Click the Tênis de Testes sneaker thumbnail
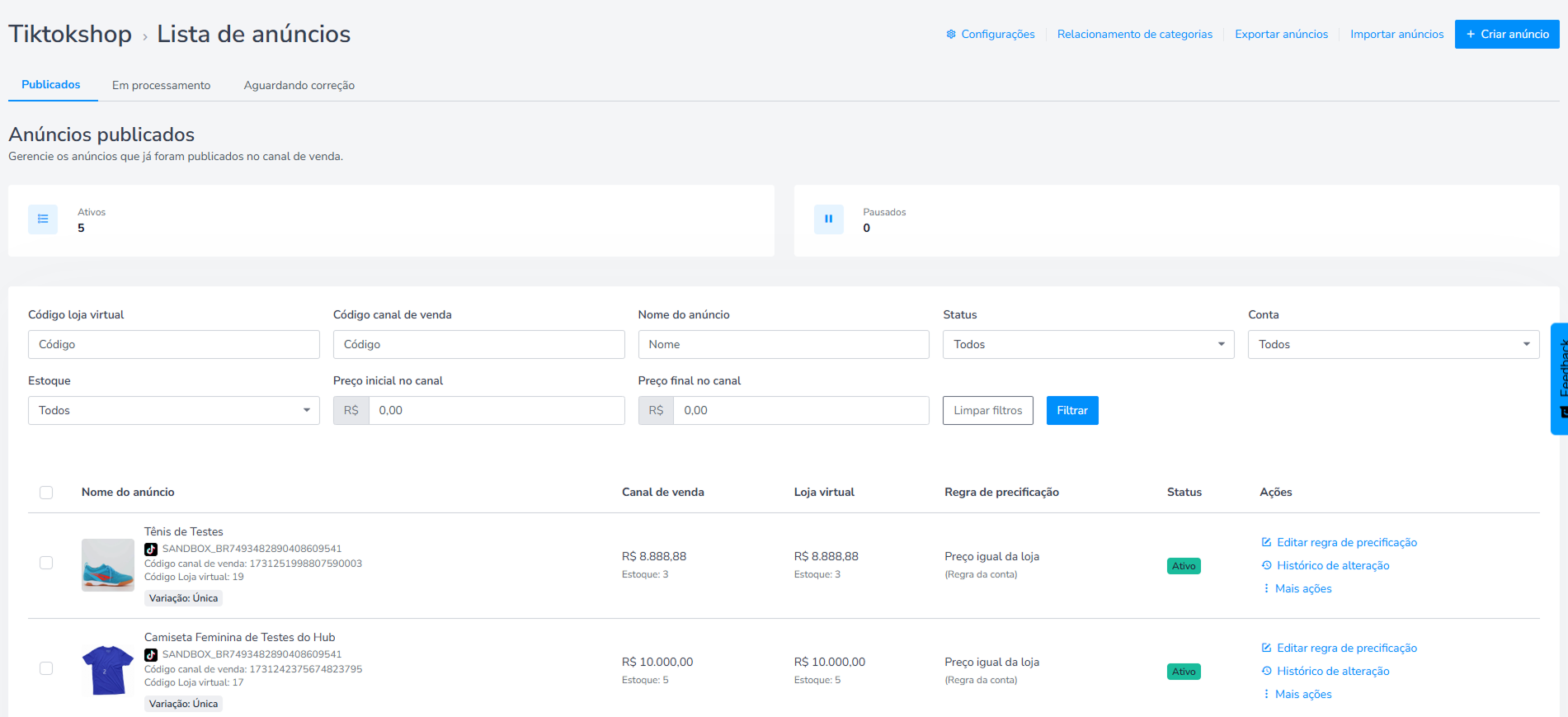This screenshot has width=1568, height=717. (x=108, y=565)
